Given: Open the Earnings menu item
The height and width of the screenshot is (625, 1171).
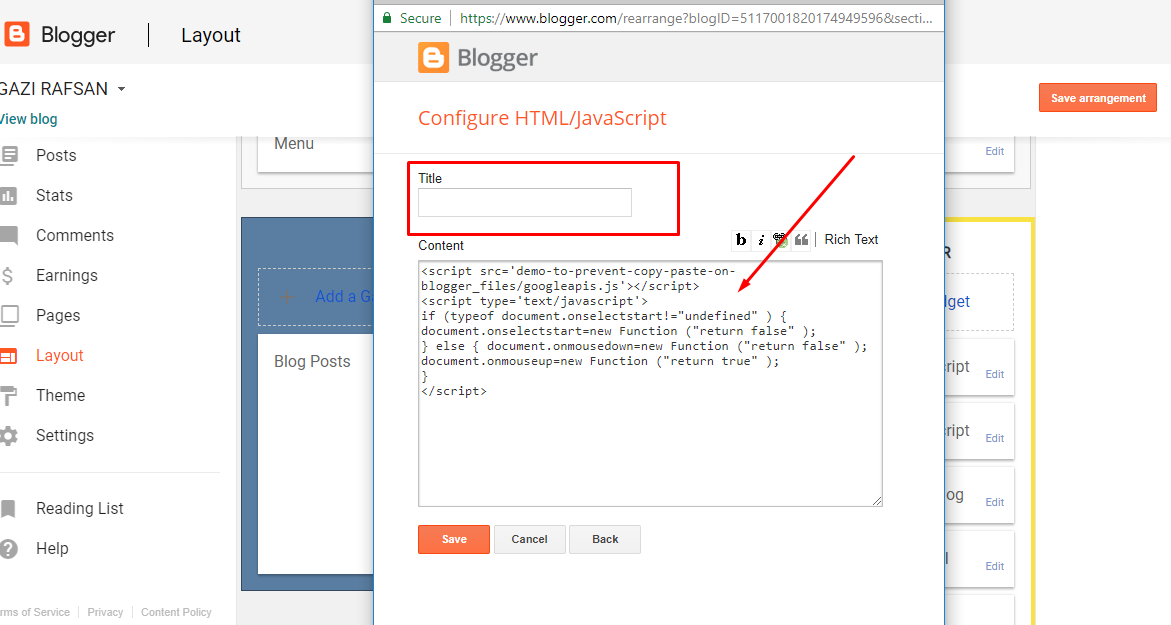Looking at the screenshot, I should [66, 276].
